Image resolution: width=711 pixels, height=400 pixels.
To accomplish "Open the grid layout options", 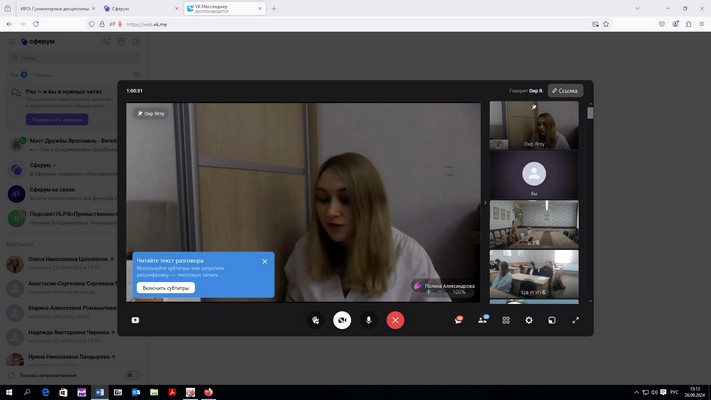I will point(506,320).
